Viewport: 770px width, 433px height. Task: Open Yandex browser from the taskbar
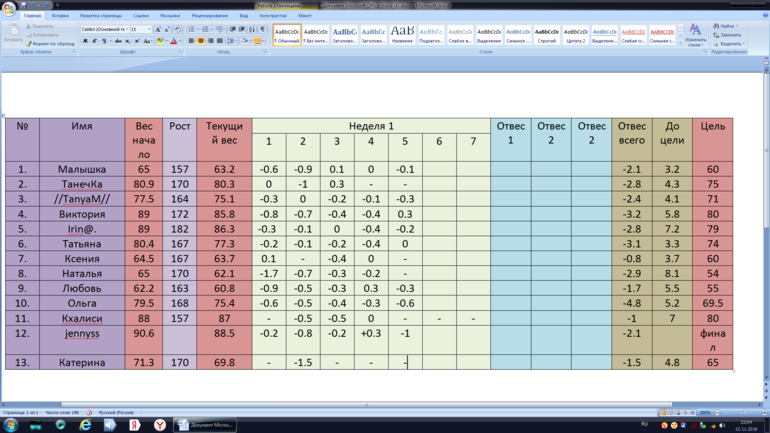[x=160, y=425]
